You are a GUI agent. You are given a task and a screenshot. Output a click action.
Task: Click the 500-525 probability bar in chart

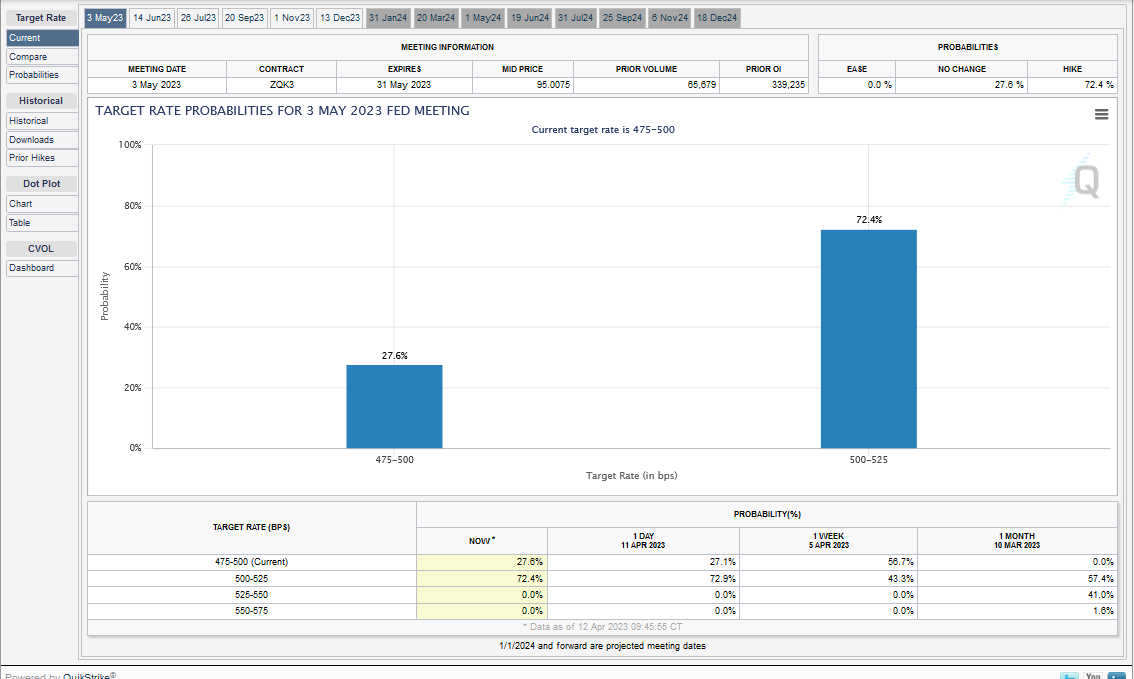tap(869, 339)
